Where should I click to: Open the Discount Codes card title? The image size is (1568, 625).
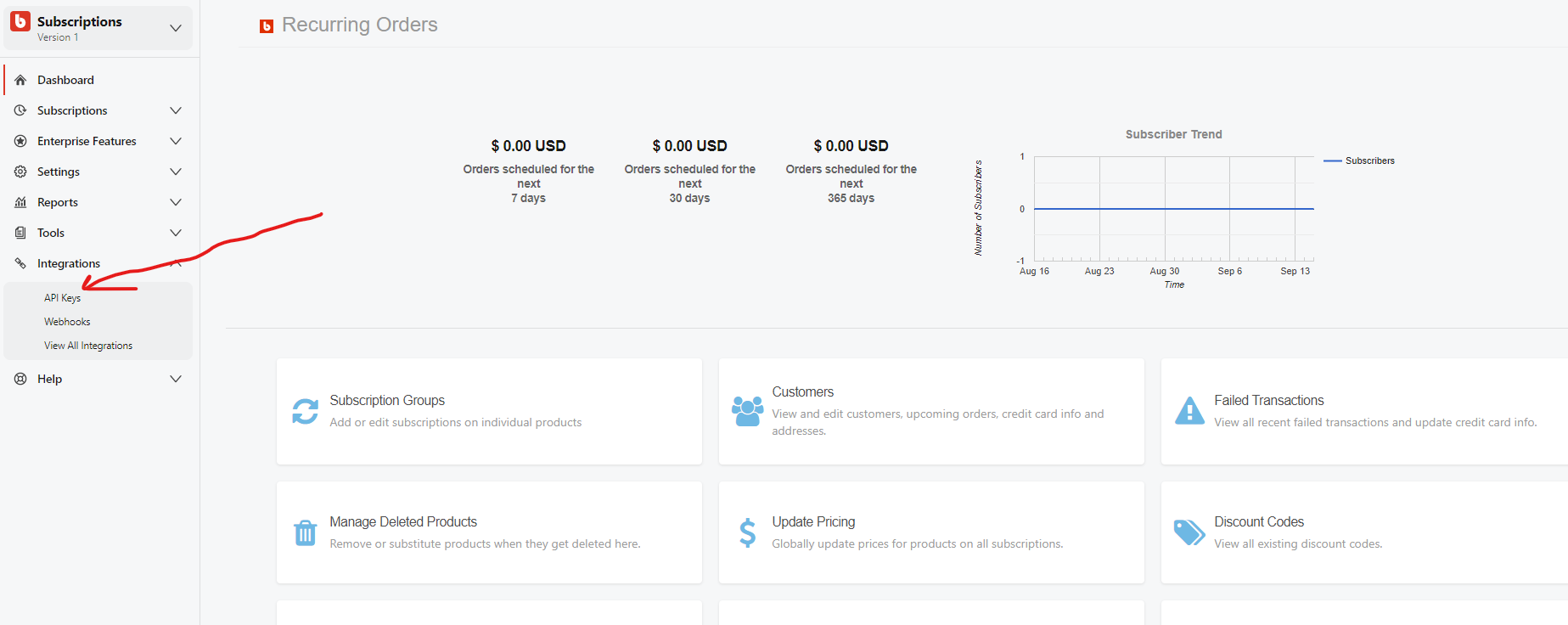pyautogui.click(x=1259, y=521)
